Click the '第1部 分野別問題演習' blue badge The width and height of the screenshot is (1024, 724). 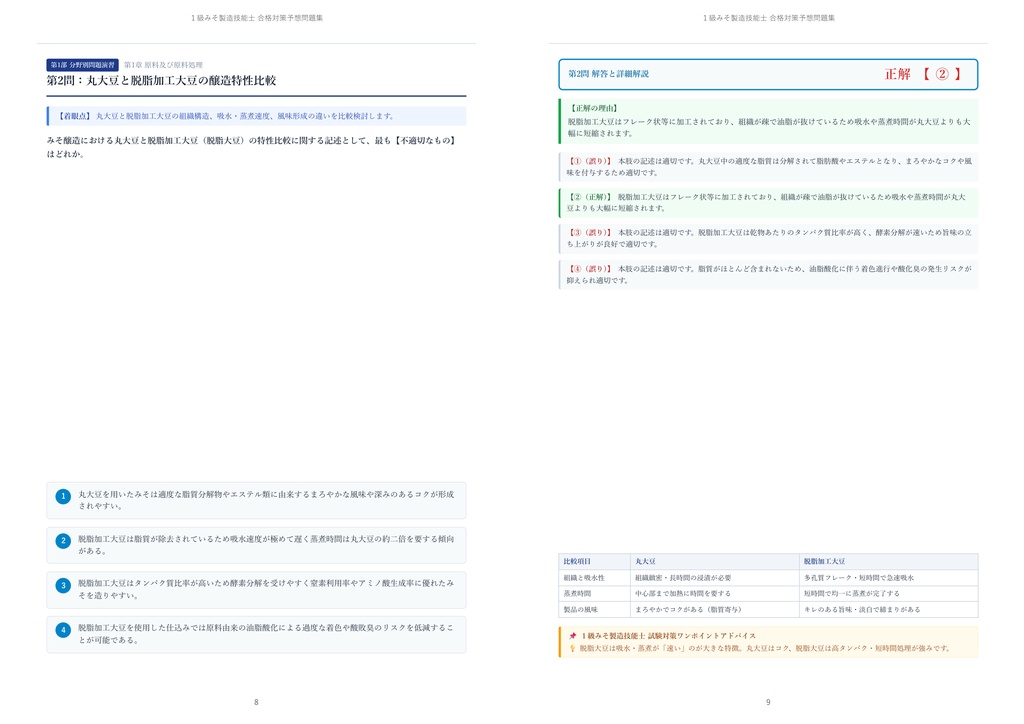pyautogui.click(x=82, y=65)
